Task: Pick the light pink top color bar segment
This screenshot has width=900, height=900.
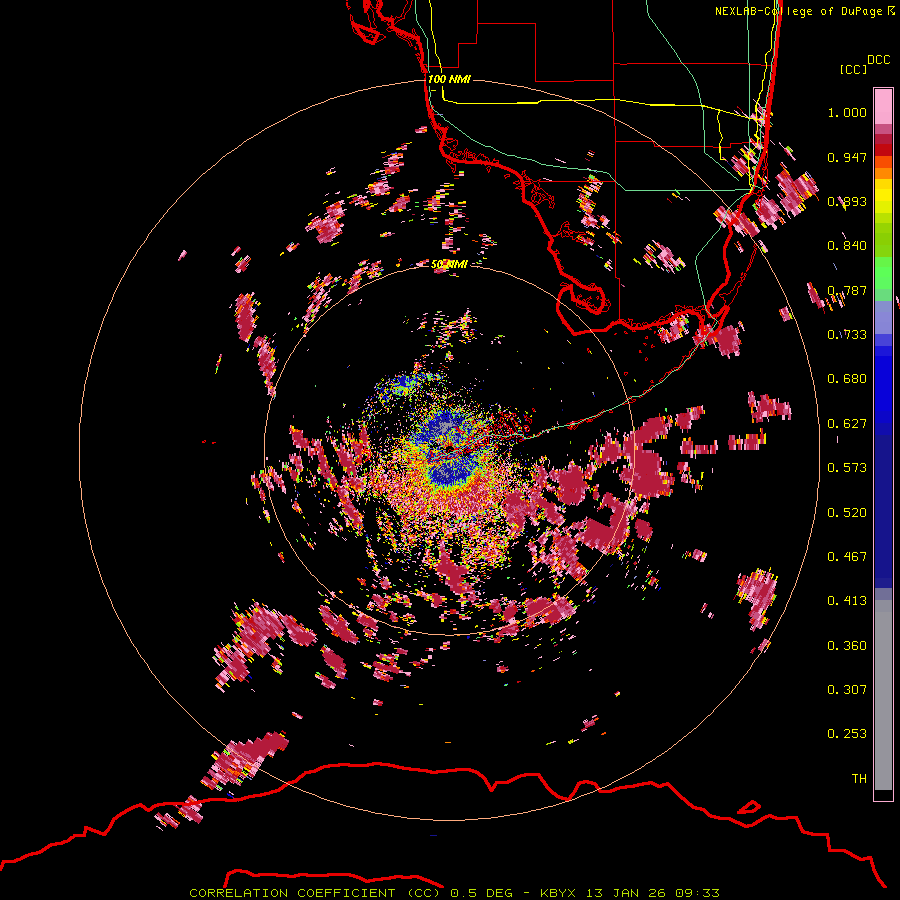Action: pyautogui.click(x=883, y=107)
